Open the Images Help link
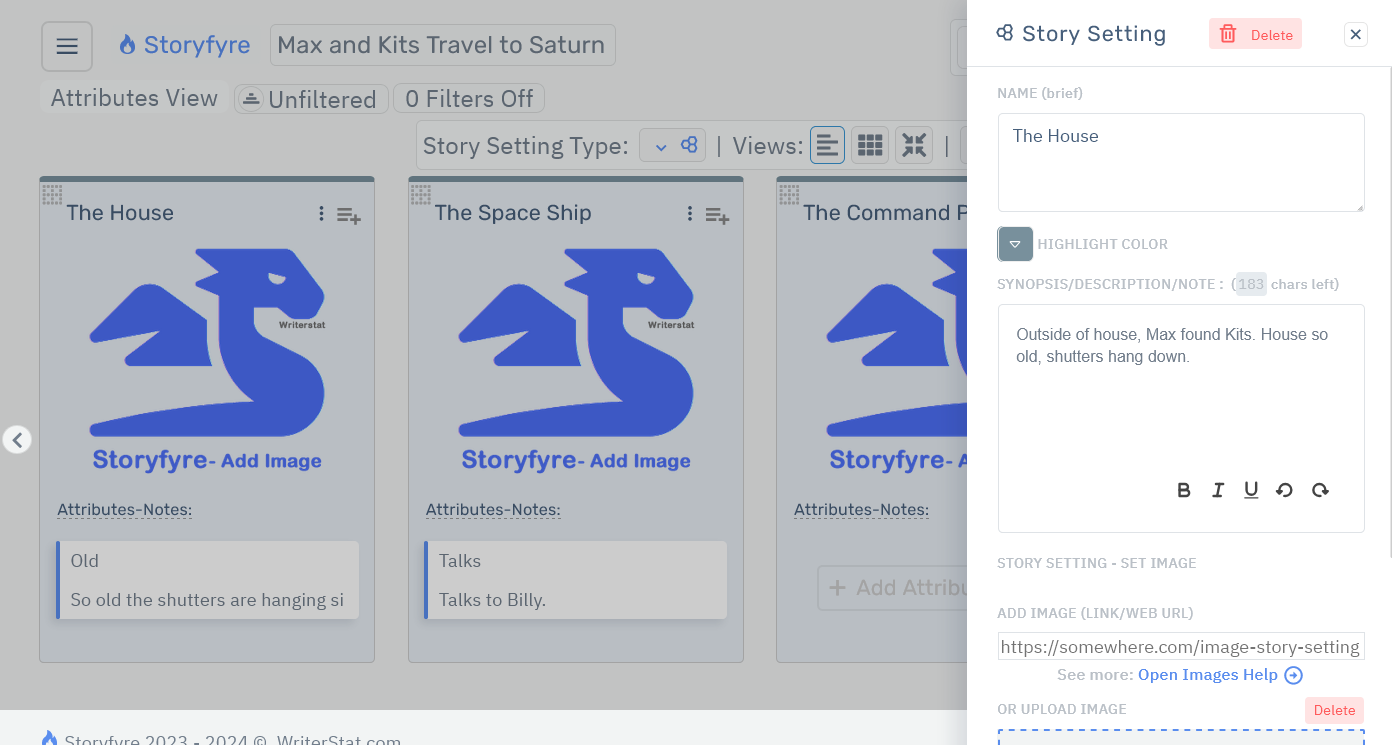1392x745 pixels. click(1209, 674)
